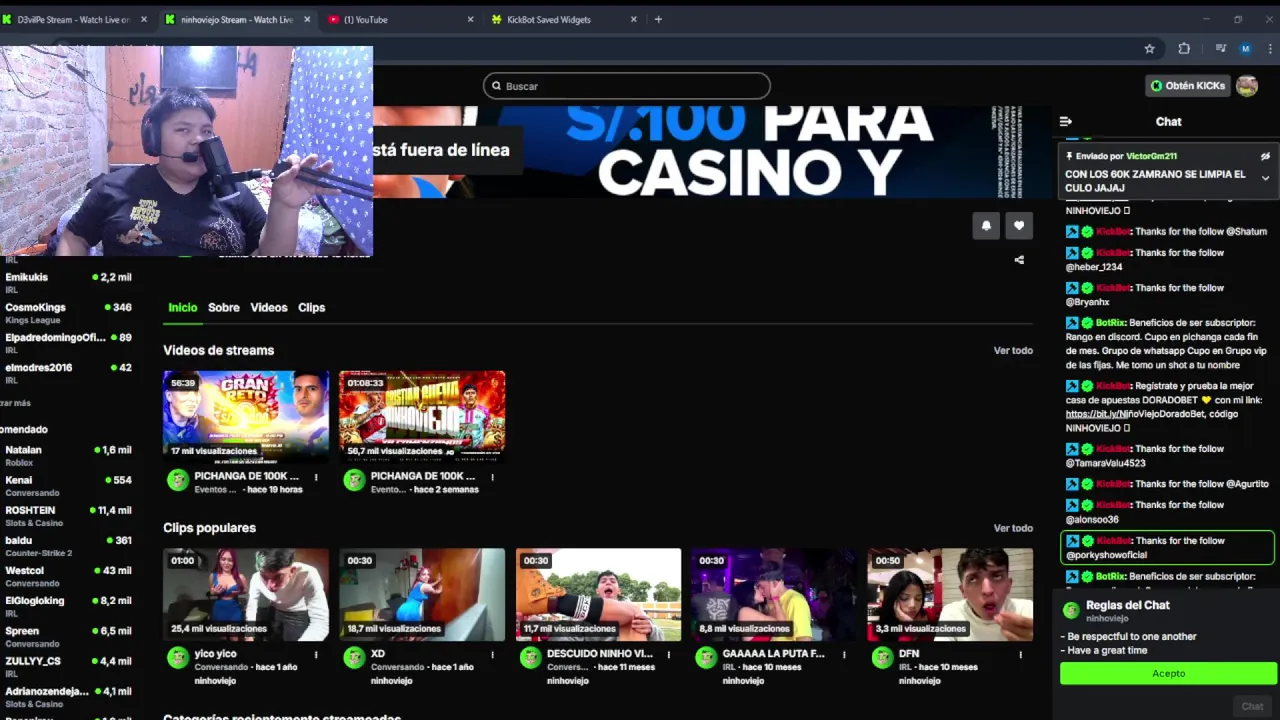
Task: Open a new browser tab with plus button
Action: [x=658, y=19]
